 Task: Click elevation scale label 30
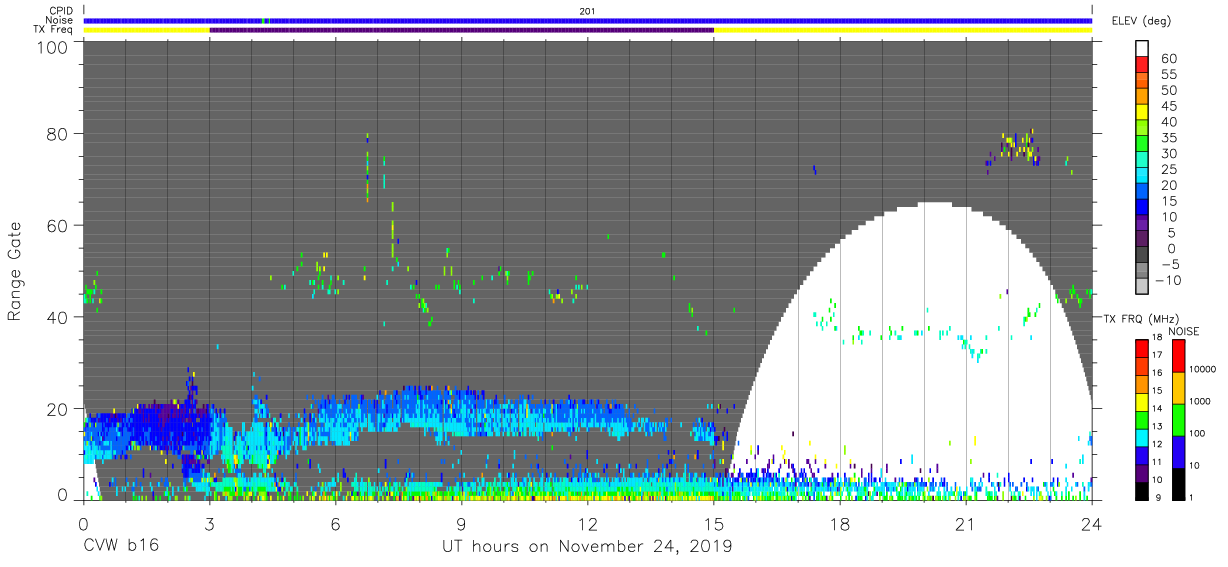(1169, 153)
